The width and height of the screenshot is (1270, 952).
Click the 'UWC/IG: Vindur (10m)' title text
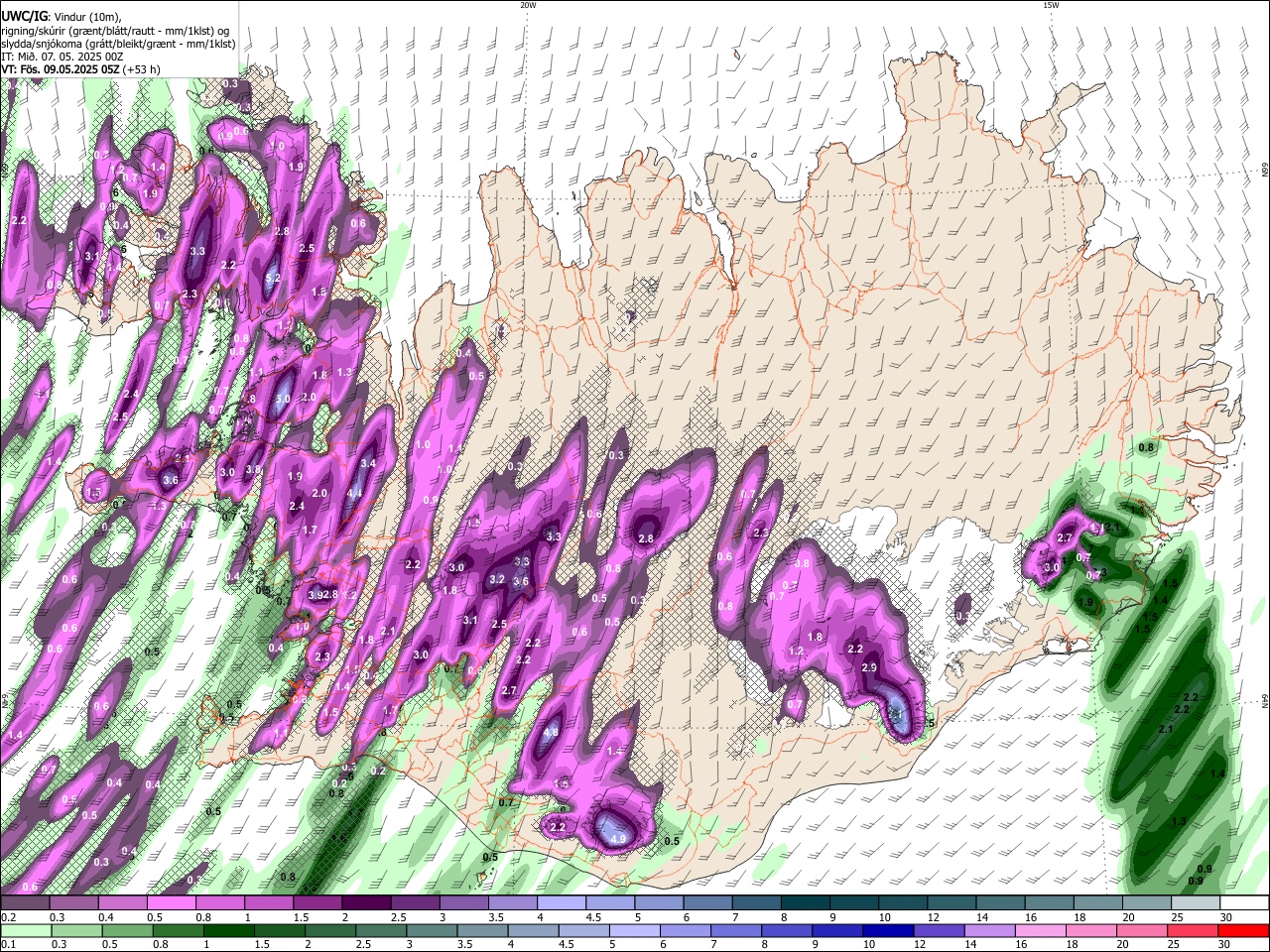click(x=61, y=17)
